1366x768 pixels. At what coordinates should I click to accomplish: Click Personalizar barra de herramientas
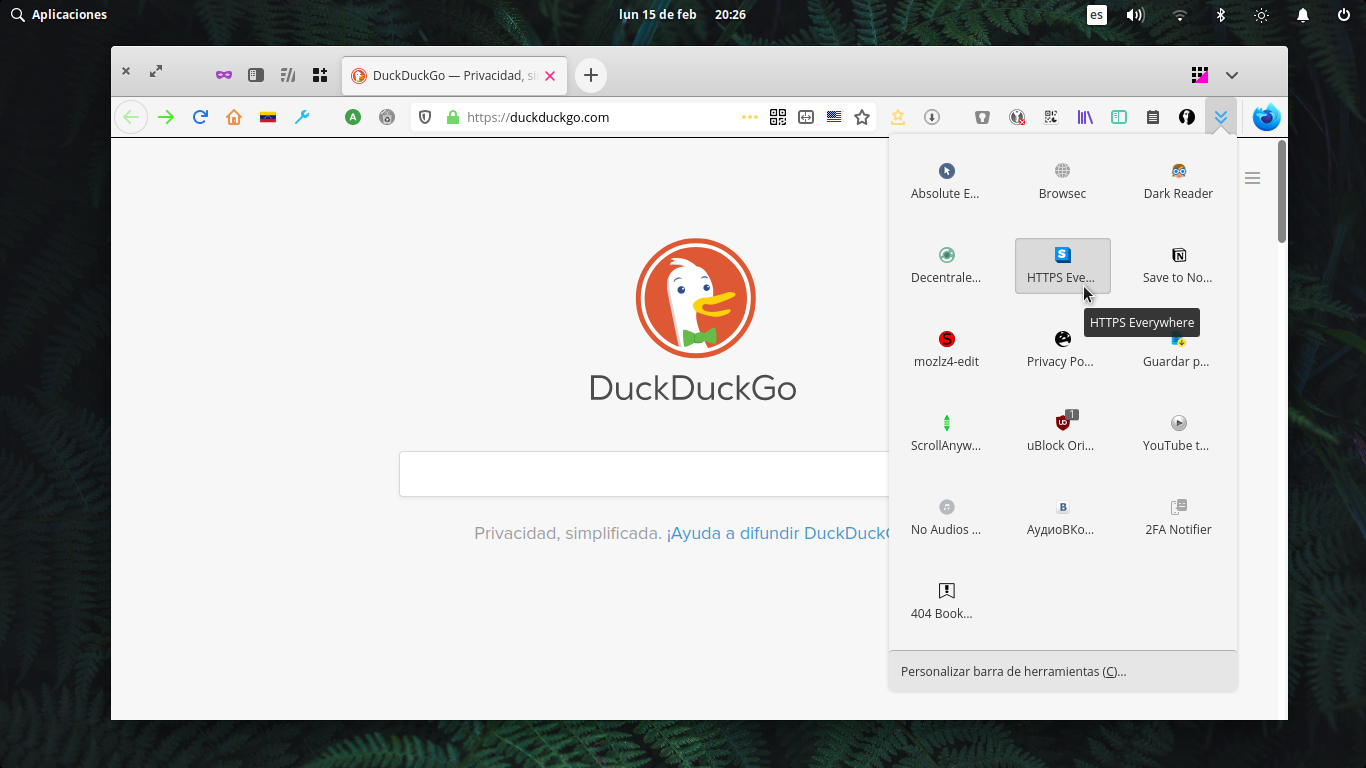1063,671
